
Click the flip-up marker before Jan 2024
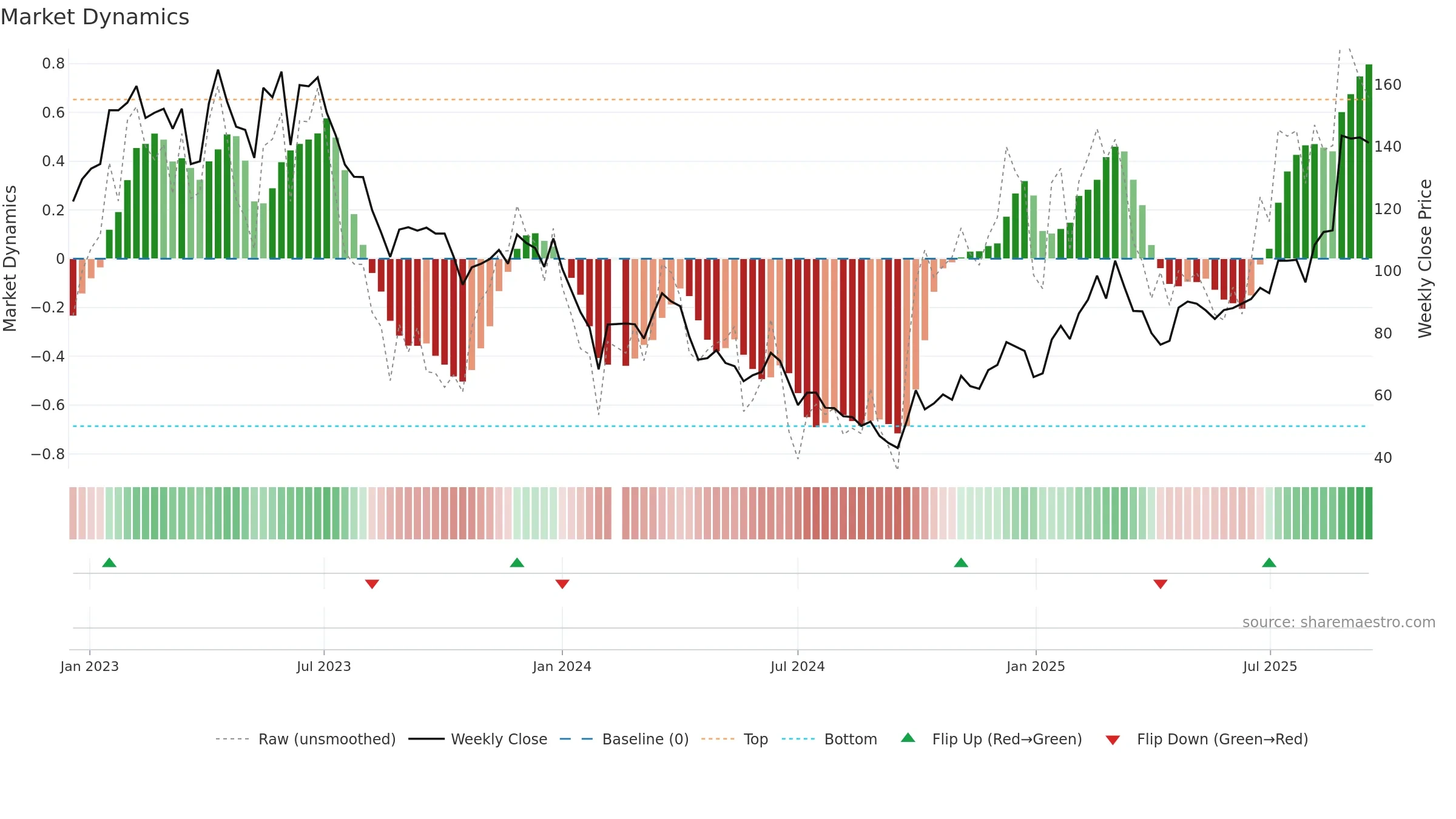(517, 562)
